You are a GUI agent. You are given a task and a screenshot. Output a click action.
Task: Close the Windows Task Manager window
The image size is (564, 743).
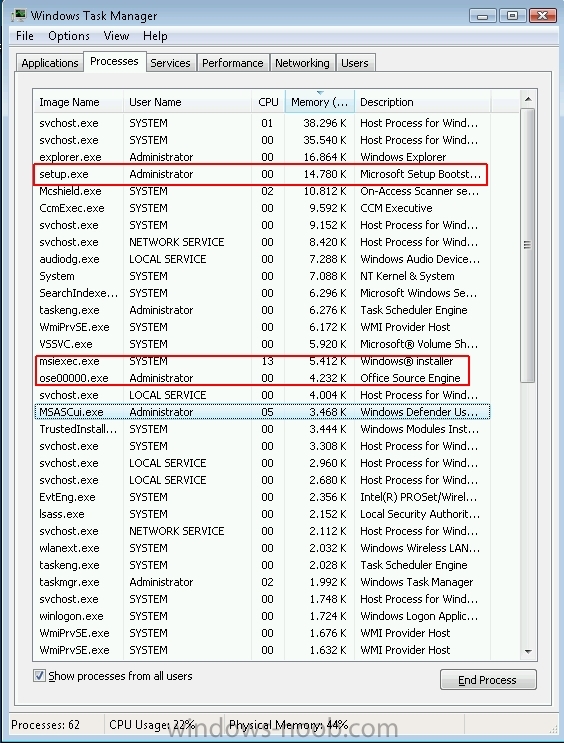542,16
